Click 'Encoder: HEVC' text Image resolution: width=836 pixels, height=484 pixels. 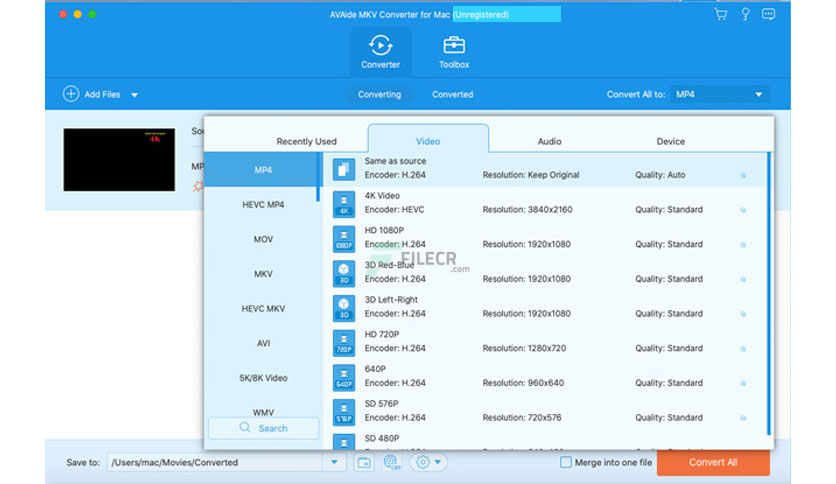coord(395,209)
